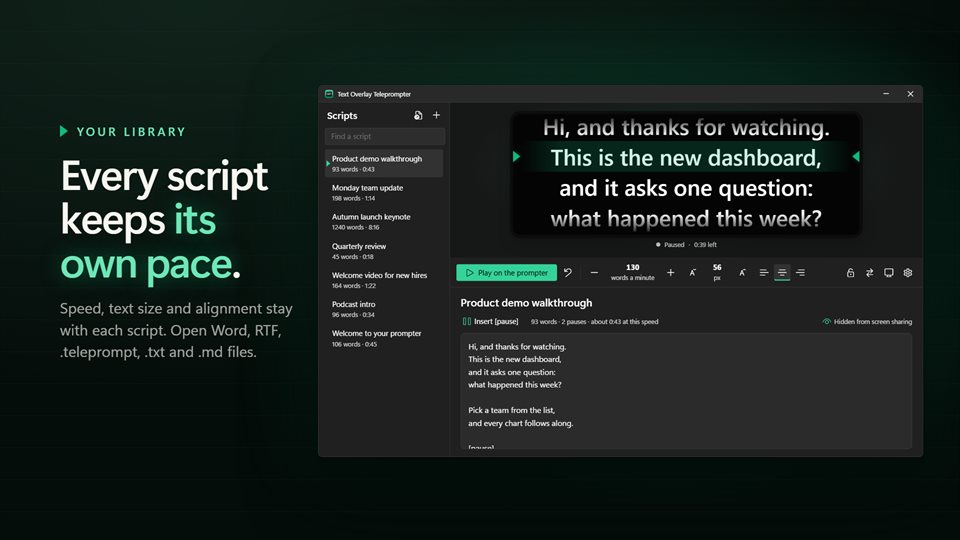Click the Insert [pause] button
Screen dimensions: 960x540
point(490,321)
